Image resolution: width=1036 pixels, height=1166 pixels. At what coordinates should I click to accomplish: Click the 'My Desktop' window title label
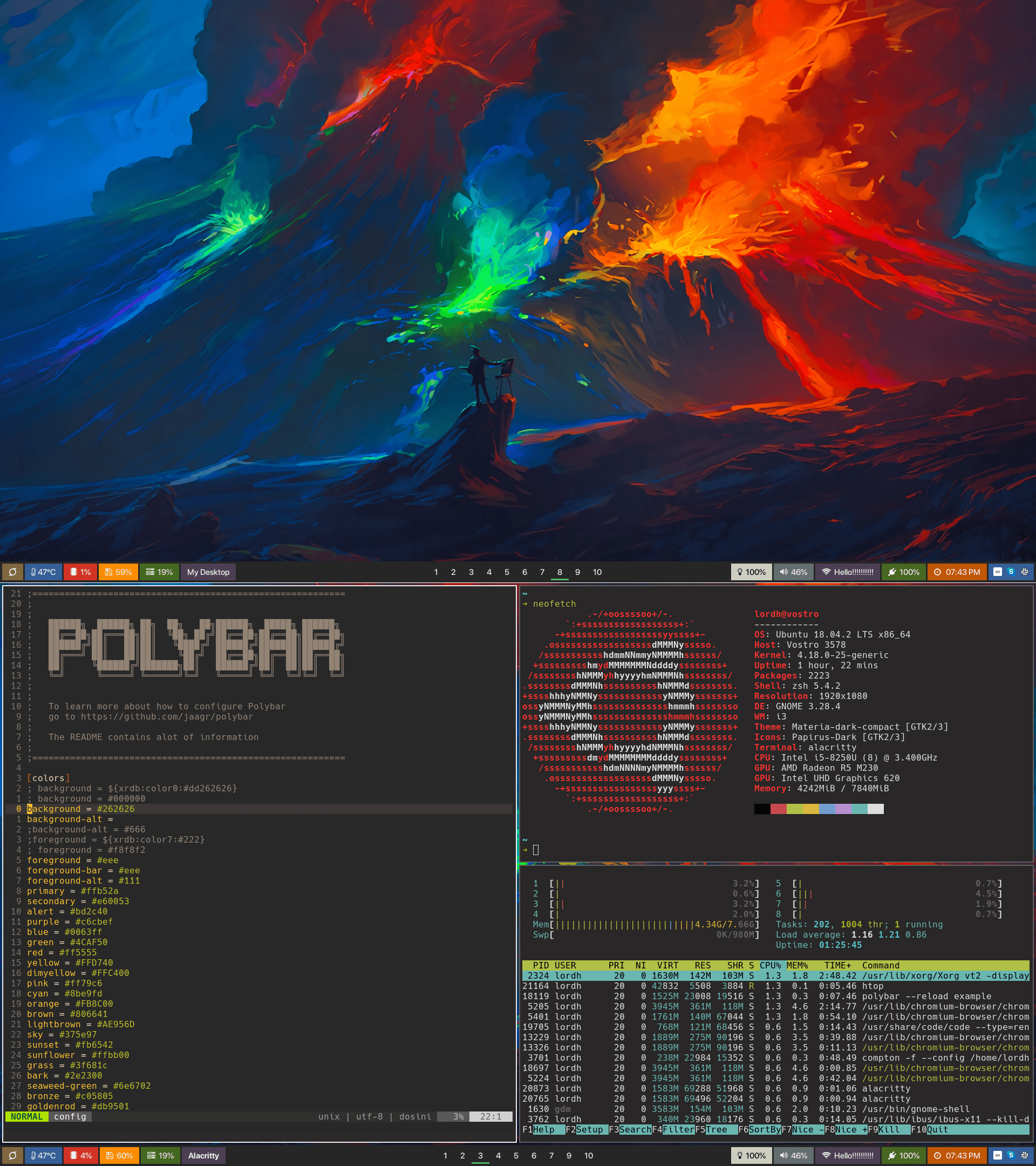(208, 572)
